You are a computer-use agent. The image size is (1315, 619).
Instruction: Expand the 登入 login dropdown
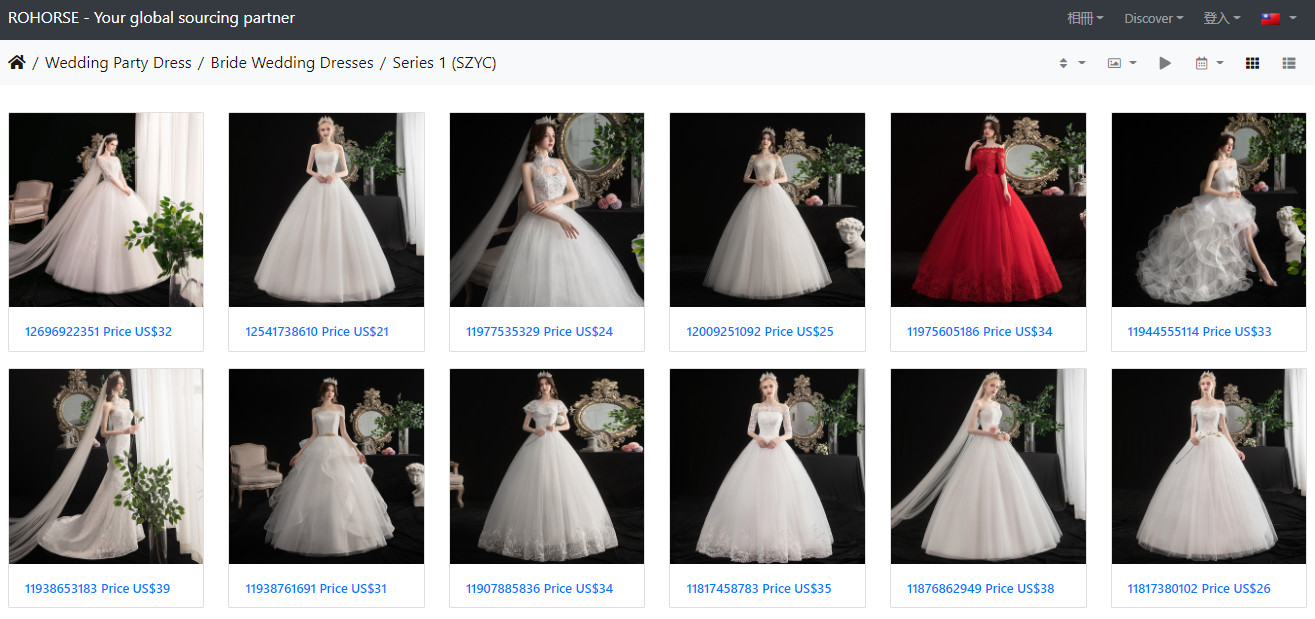coord(1221,18)
